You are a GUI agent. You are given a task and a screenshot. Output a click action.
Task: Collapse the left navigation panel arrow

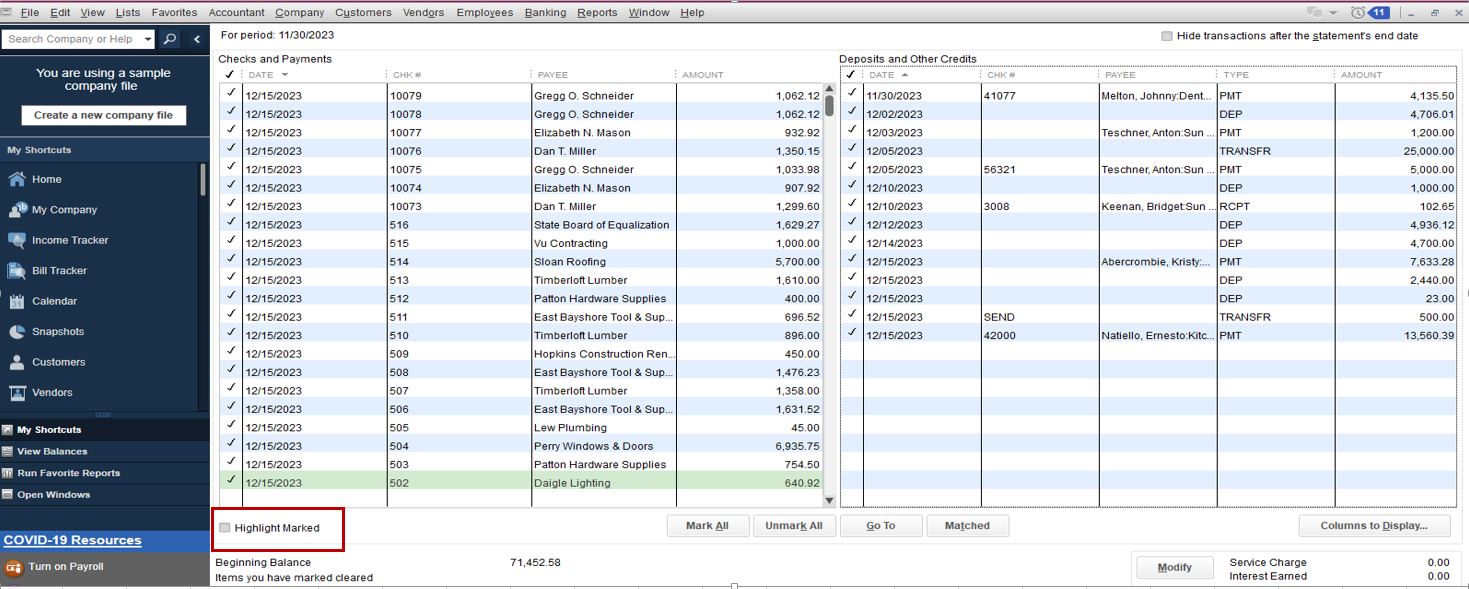(x=196, y=38)
